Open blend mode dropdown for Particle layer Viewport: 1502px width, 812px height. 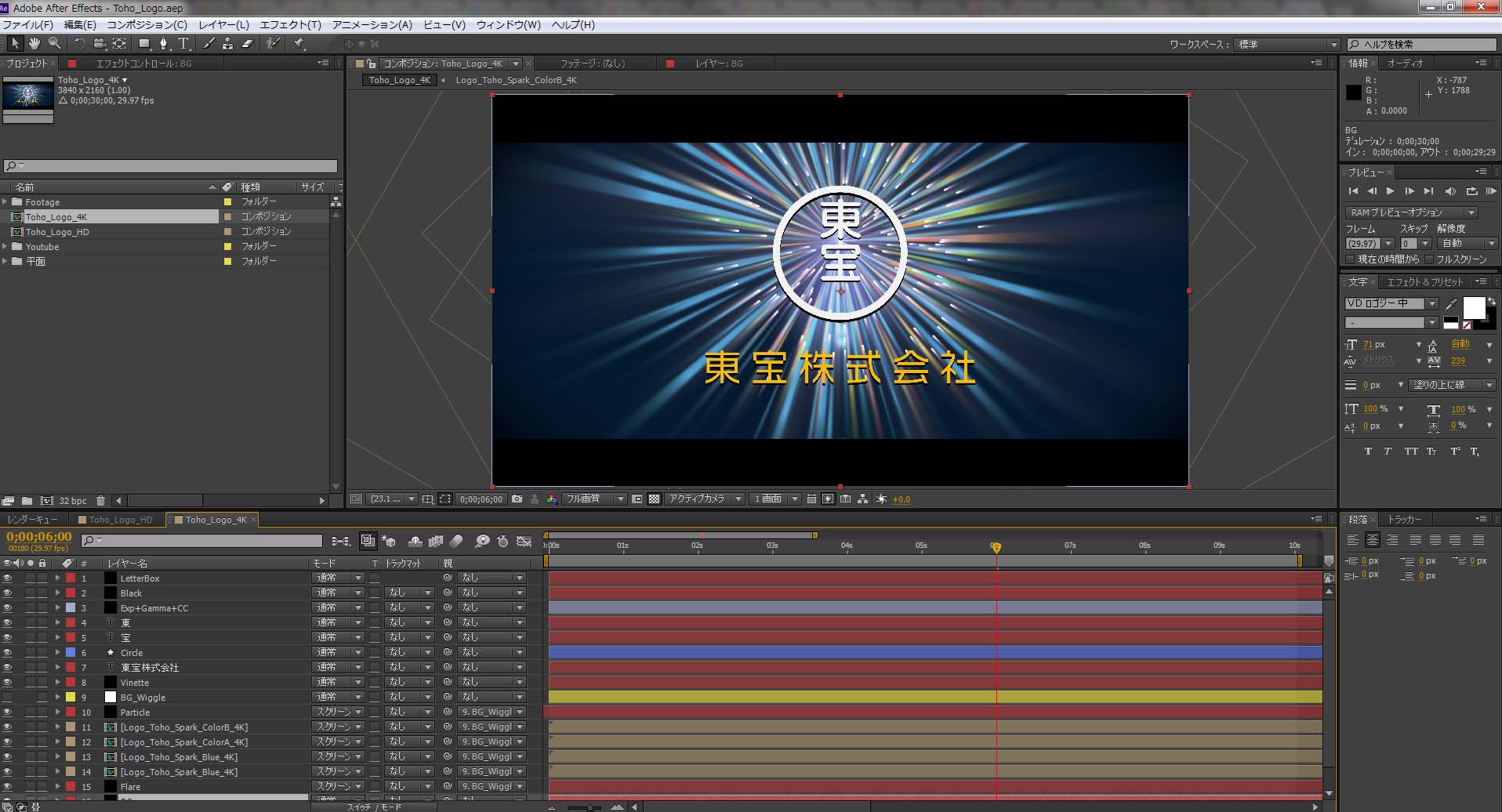pos(339,712)
